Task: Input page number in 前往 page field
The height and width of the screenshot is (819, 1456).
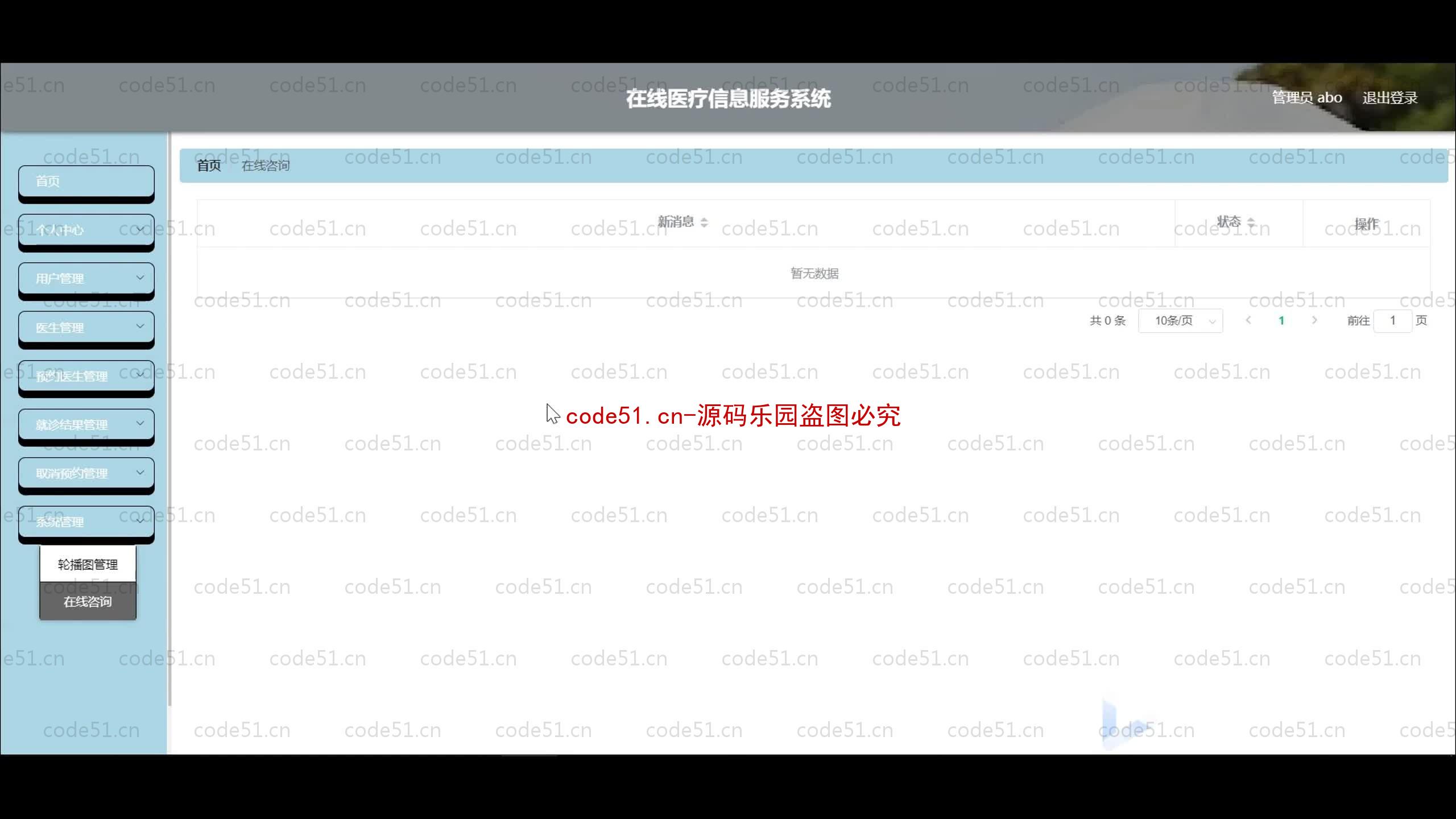Action: (x=1393, y=320)
